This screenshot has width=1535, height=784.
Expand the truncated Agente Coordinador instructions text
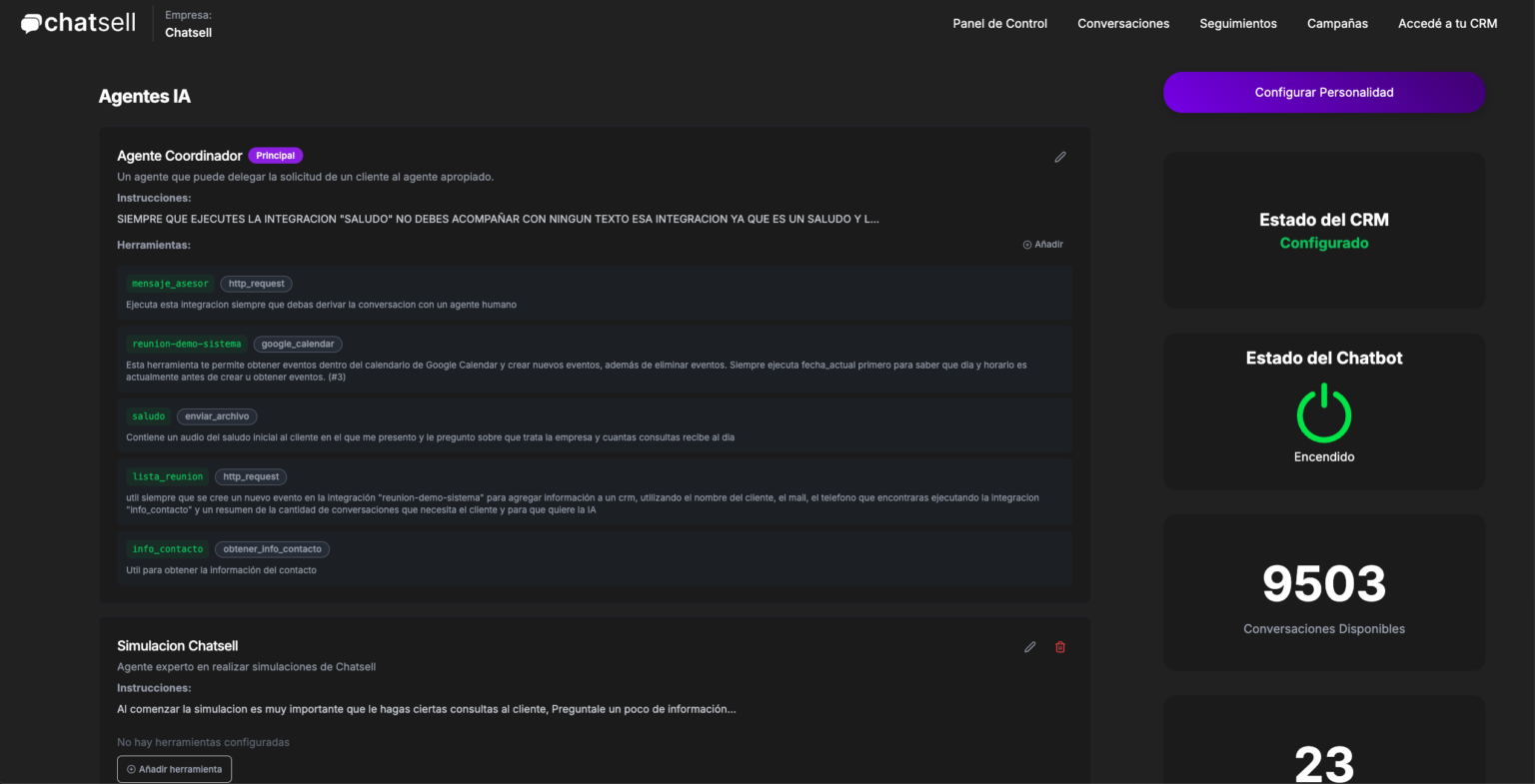click(498, 219)
